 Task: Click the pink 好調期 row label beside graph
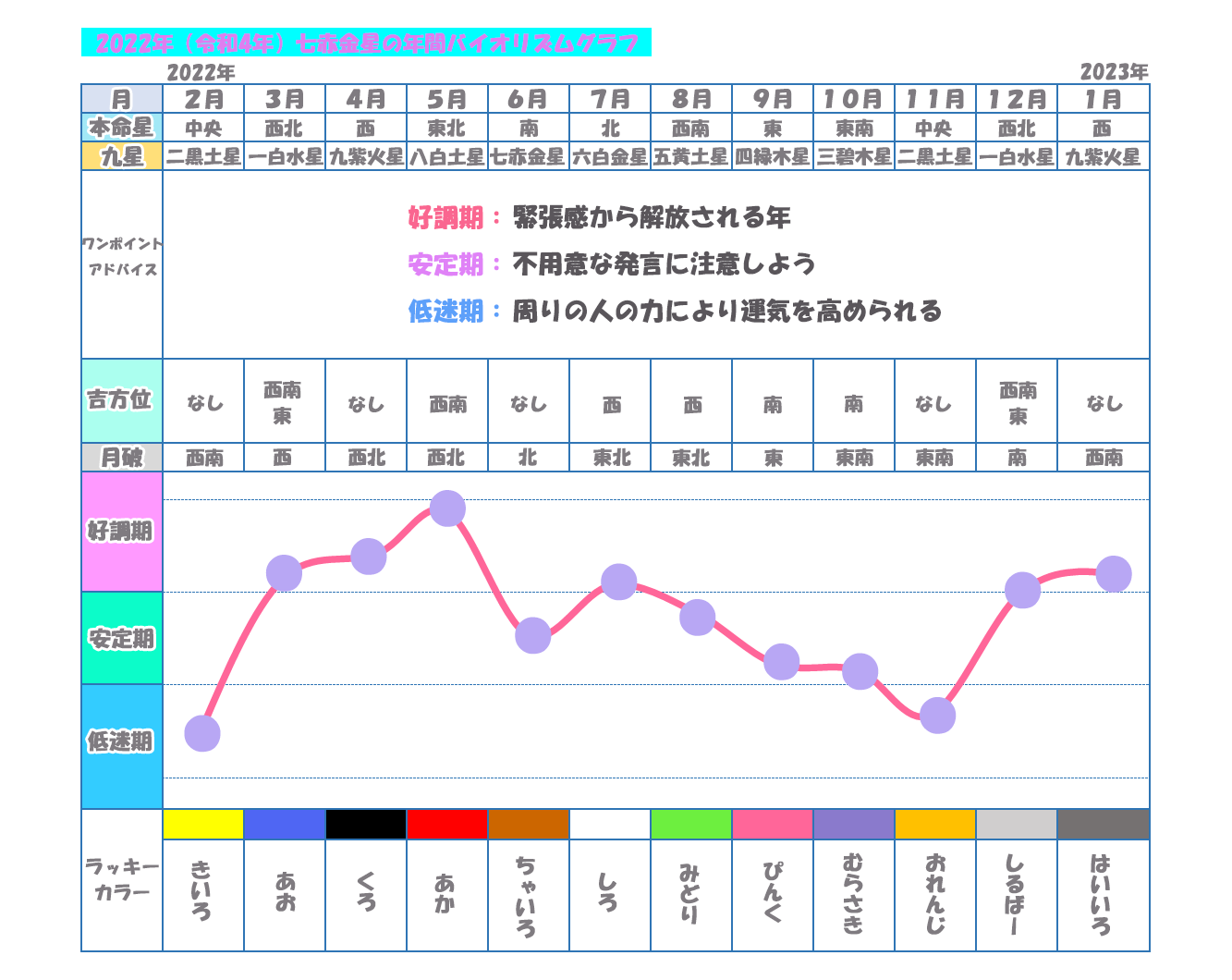click(x=122, y=532)
